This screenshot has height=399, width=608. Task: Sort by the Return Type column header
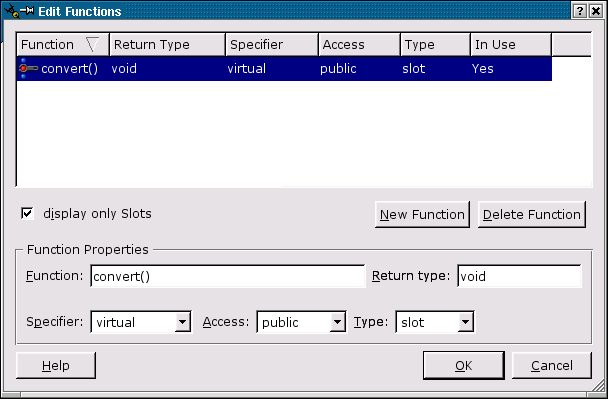point(168,45)
